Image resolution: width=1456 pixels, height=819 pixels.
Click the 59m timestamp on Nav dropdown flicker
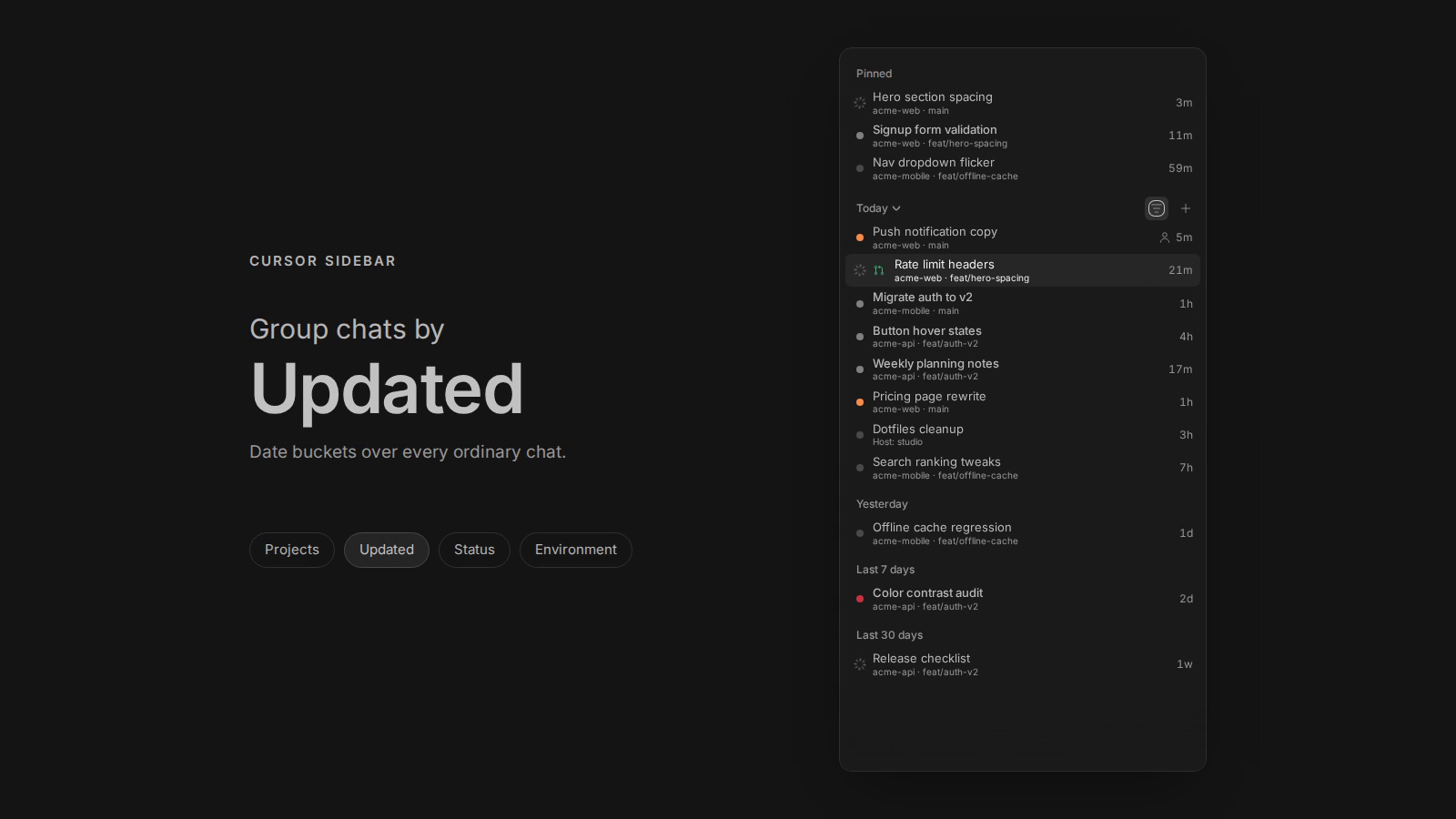[1180, 168]
